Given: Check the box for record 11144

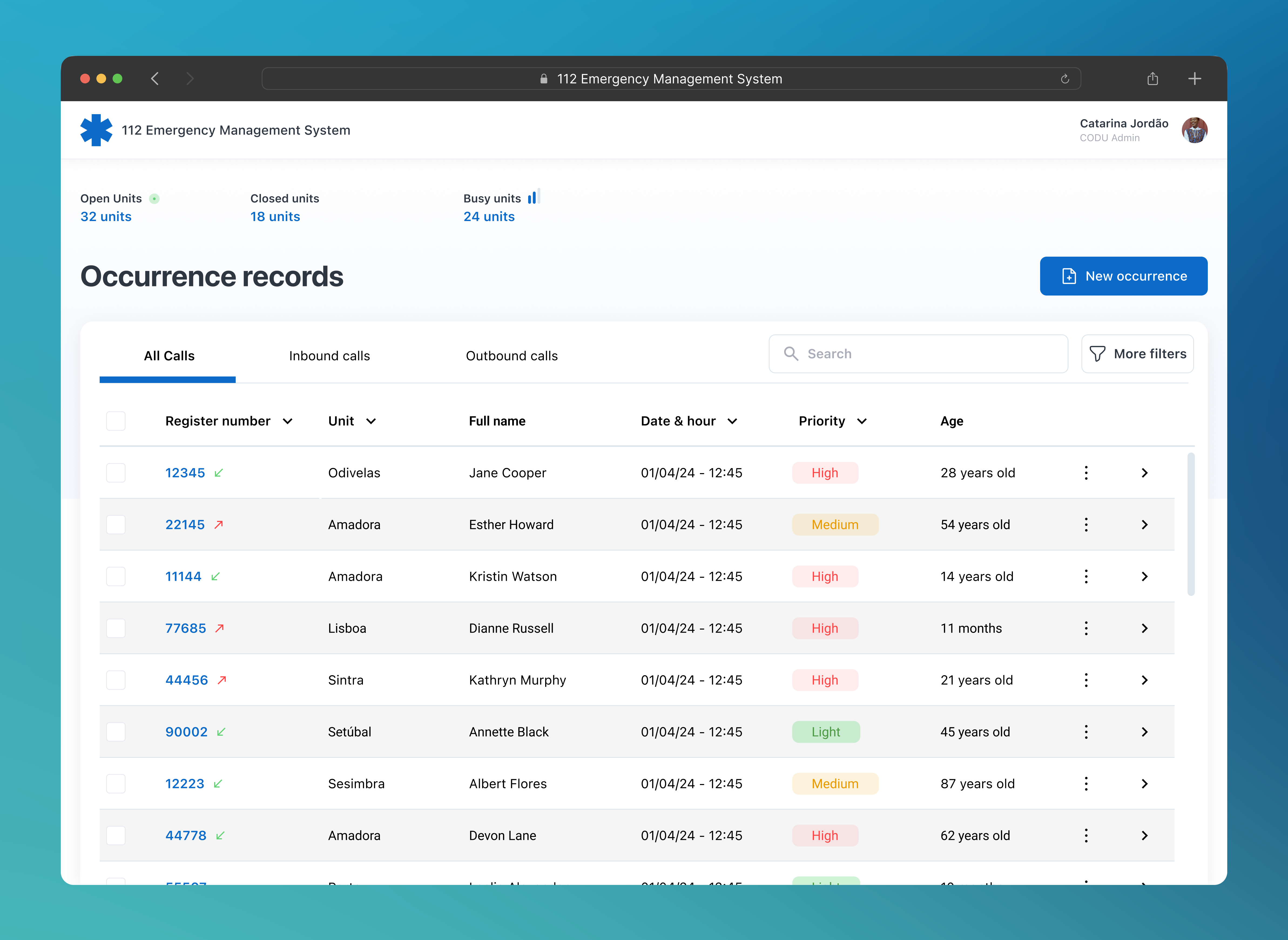Looking at the screenshot, I should pyautogui.click(x=116, y=576).
